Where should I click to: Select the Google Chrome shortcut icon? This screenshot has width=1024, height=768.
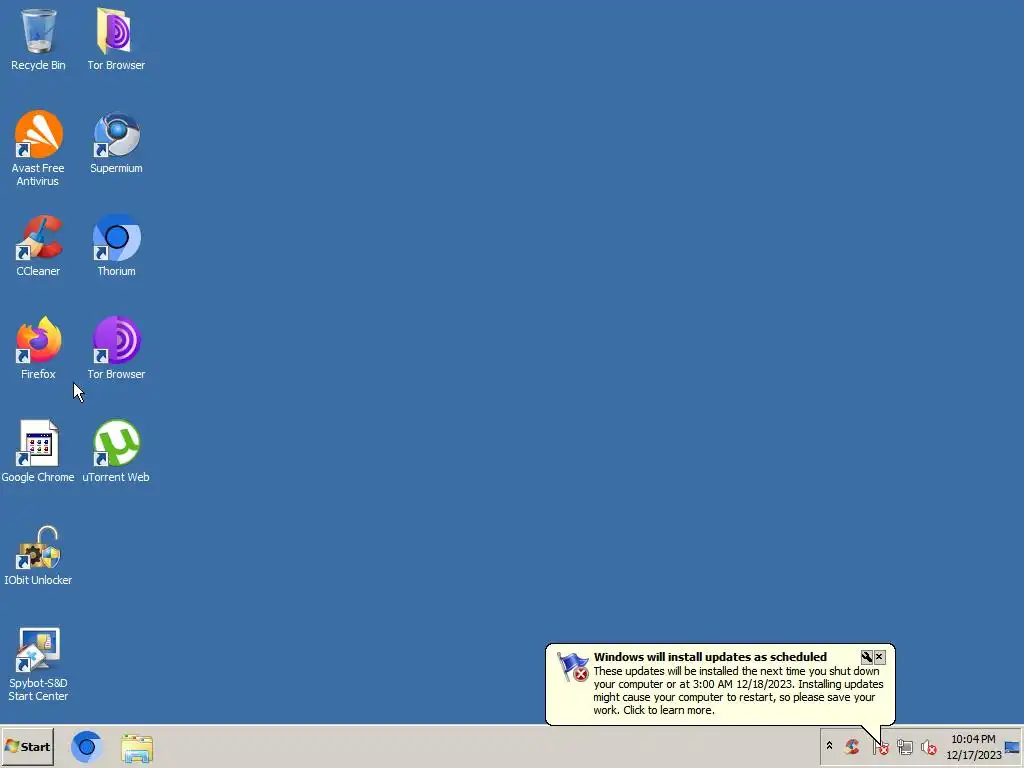[x=38, y=451]
